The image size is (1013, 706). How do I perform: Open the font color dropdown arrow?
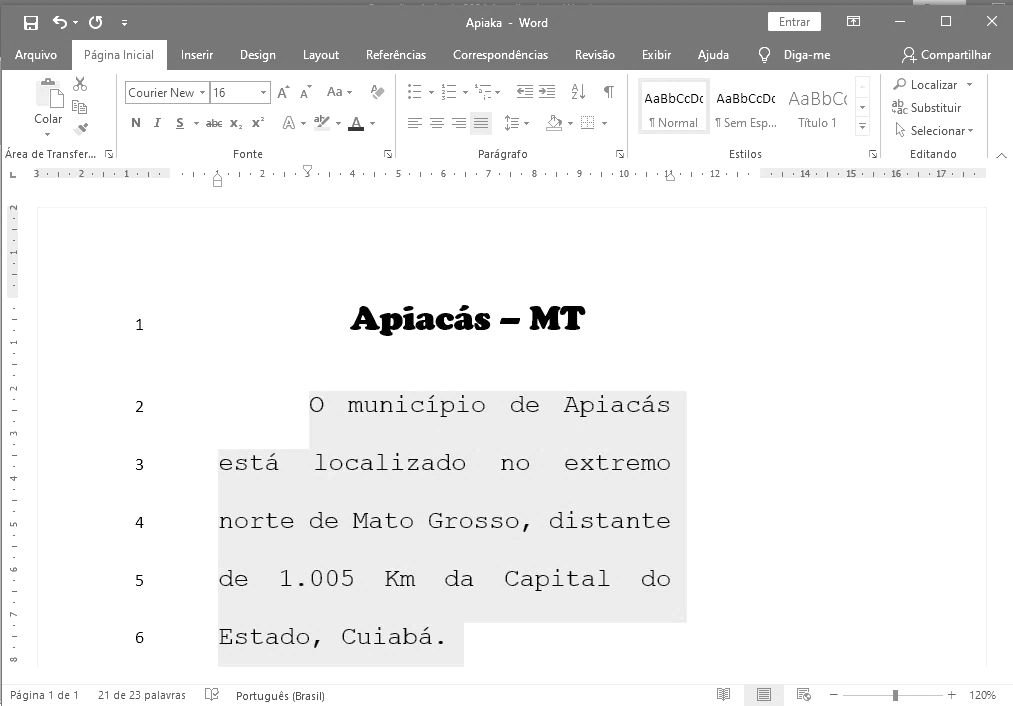(373, 123)
